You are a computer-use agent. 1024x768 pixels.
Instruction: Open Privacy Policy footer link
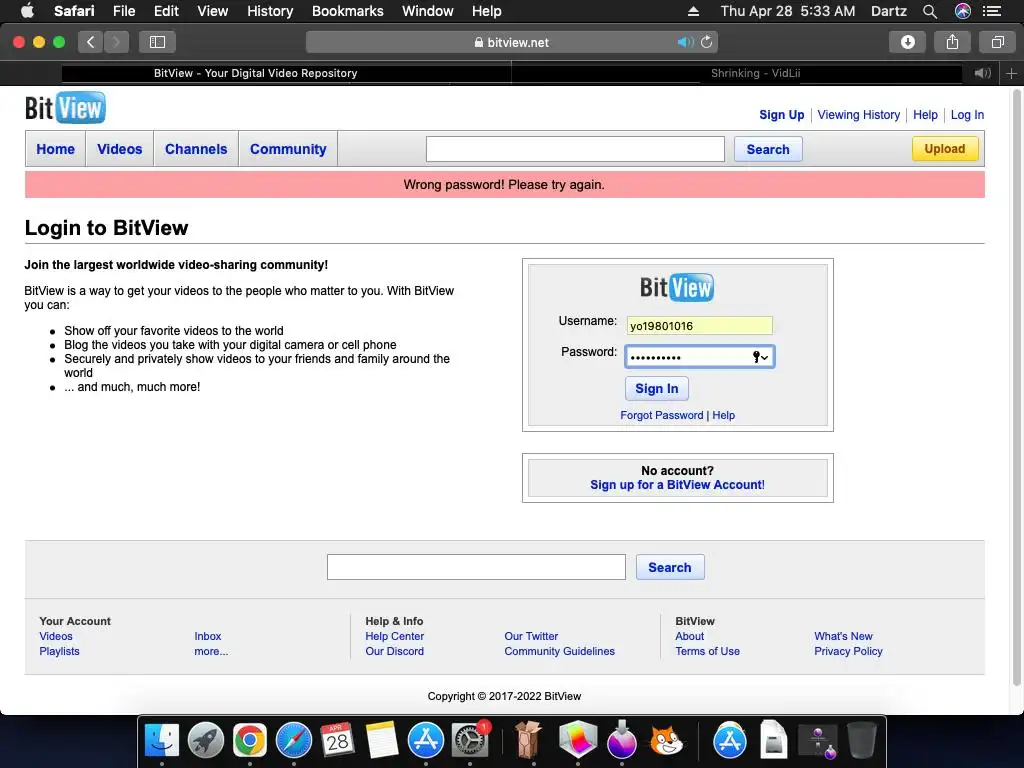(x=848, y=651)
